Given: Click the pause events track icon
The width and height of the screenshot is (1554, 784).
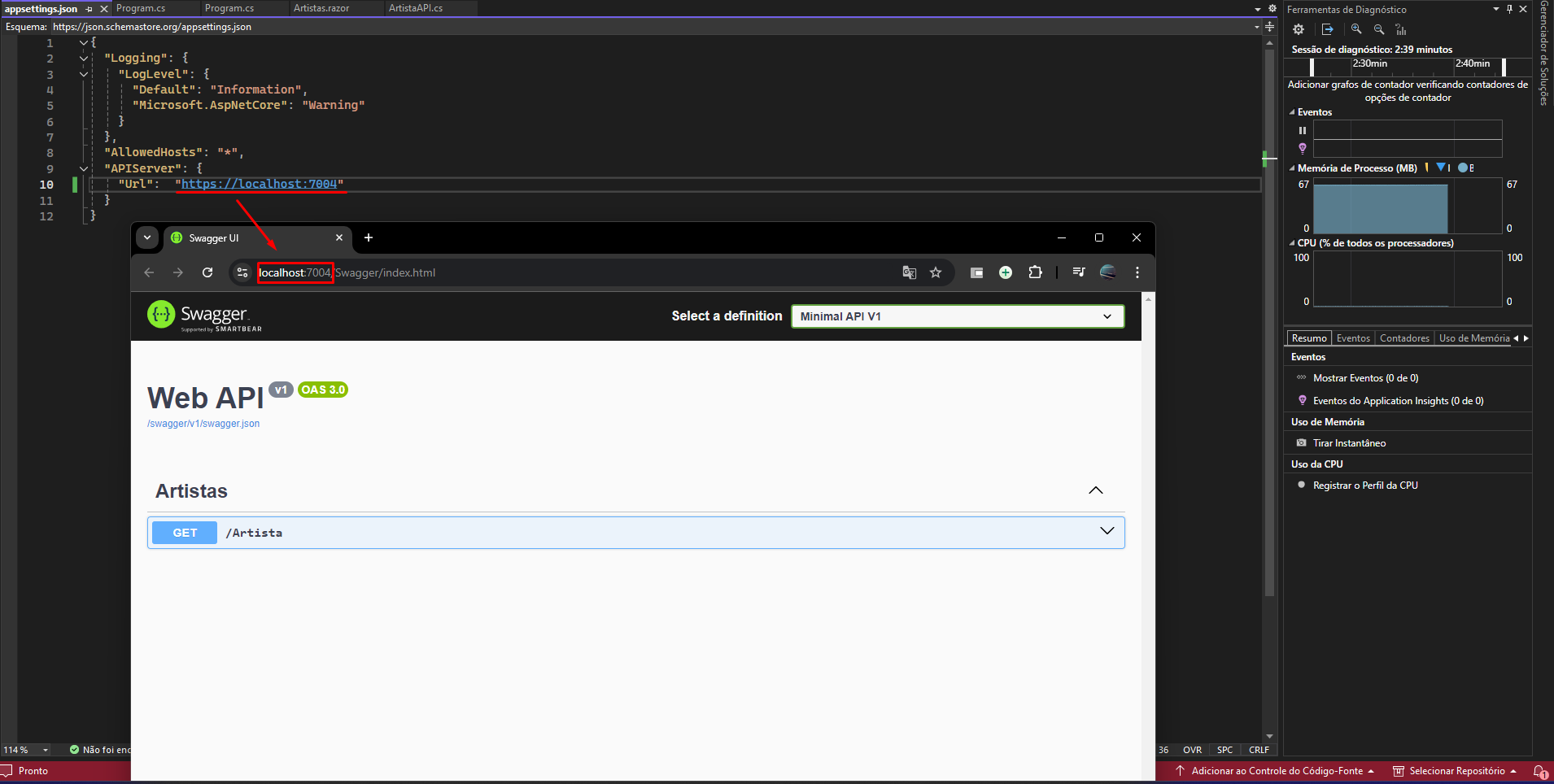Looking at the screenshot, I should point(1303,130).
